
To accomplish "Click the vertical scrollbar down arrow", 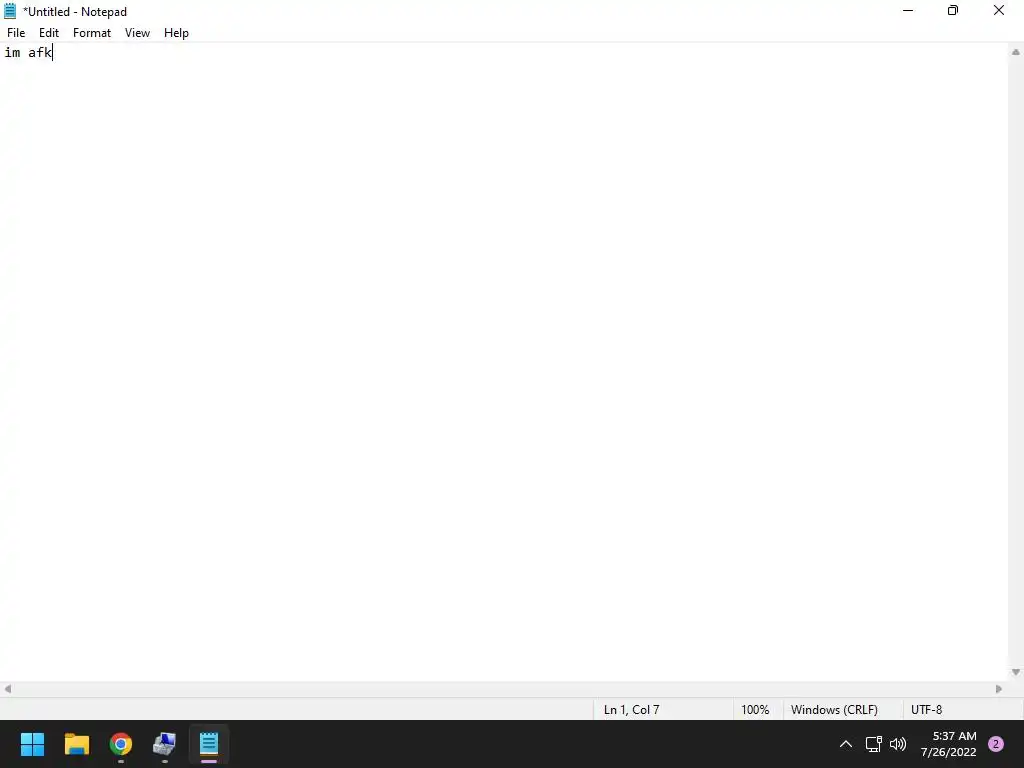I will coord(1016,672).
